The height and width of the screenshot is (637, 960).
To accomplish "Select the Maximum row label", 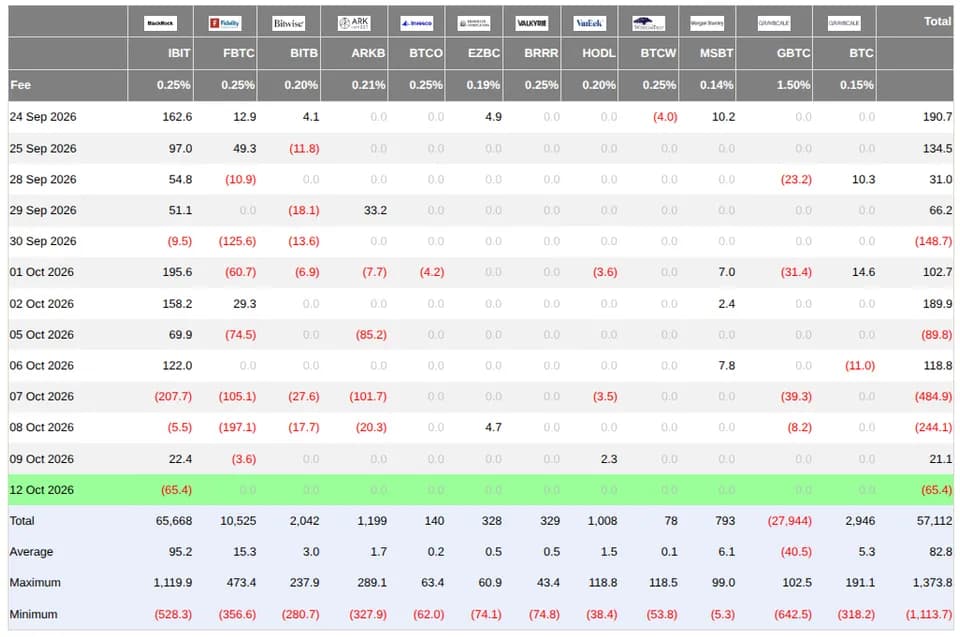I will tap(35, 582).
